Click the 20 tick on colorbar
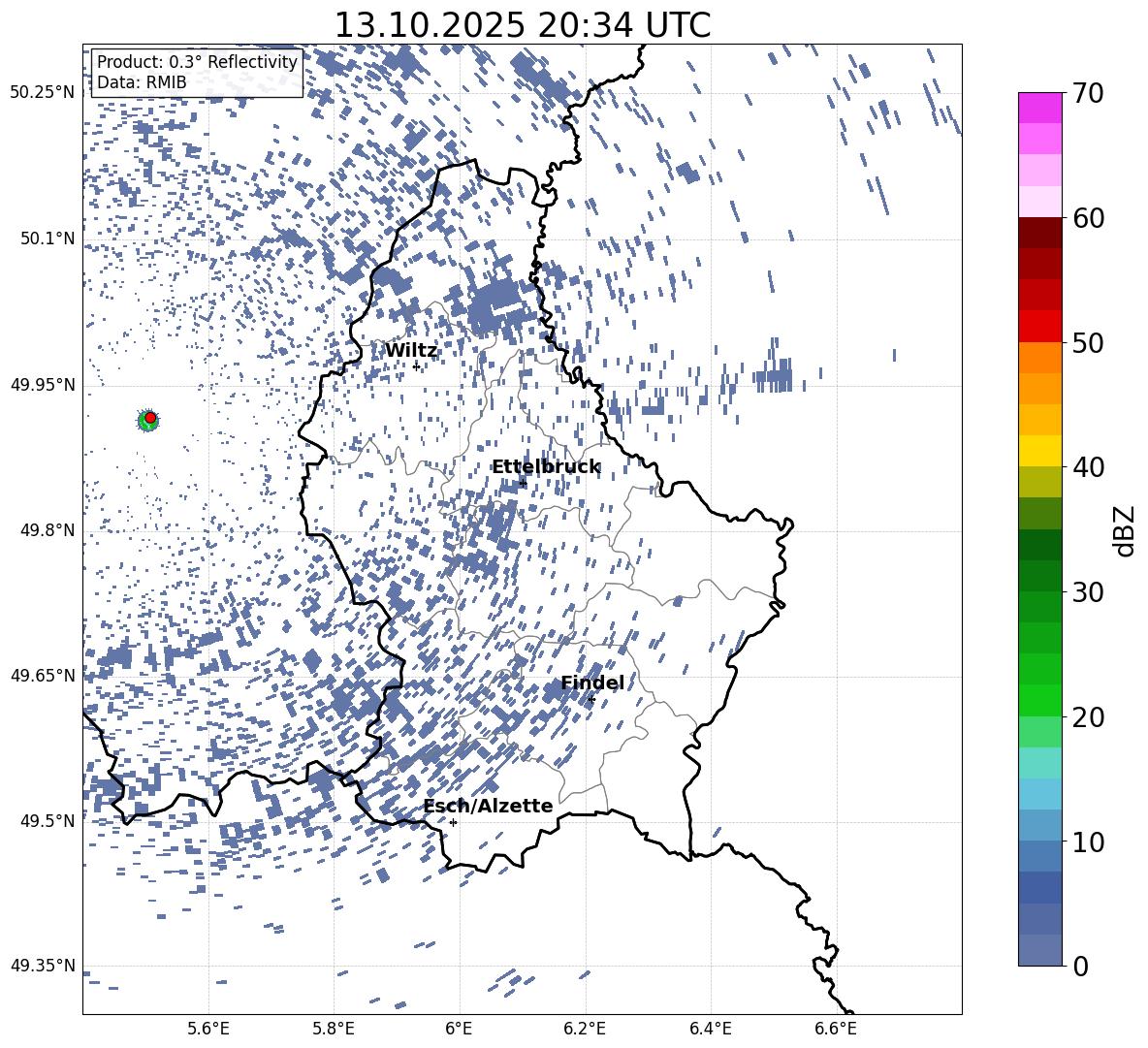Screen dimensions: 1148x1048 point(1088,716)
